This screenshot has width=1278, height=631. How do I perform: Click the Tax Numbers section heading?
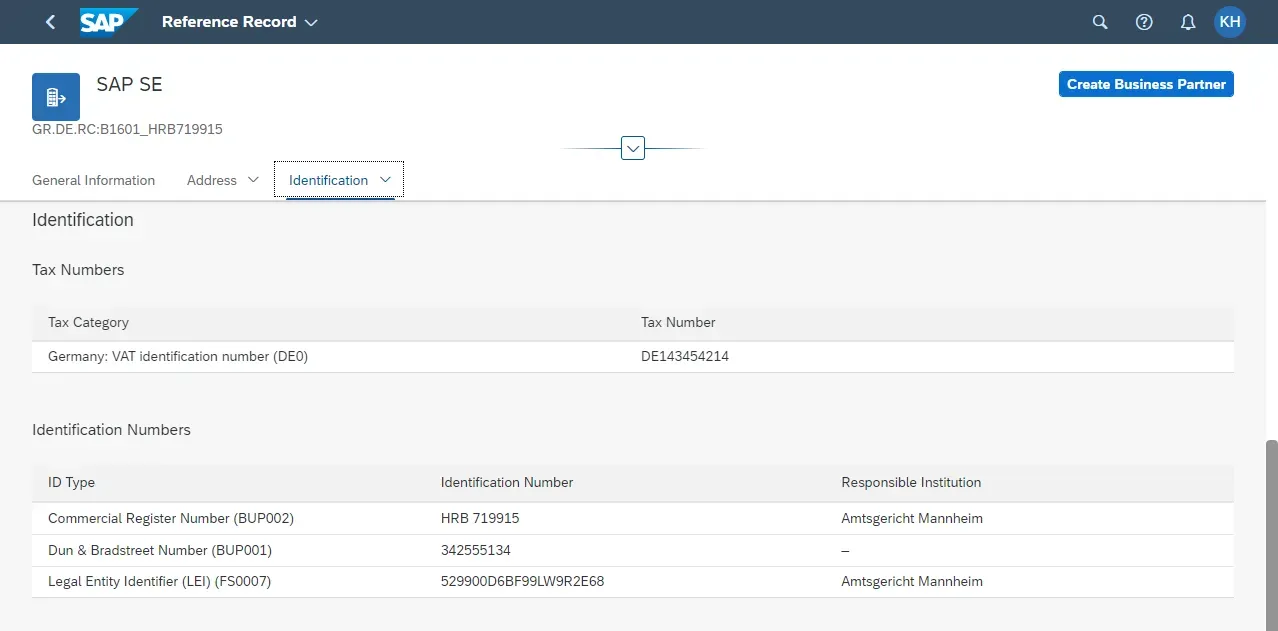pos(78,269)
